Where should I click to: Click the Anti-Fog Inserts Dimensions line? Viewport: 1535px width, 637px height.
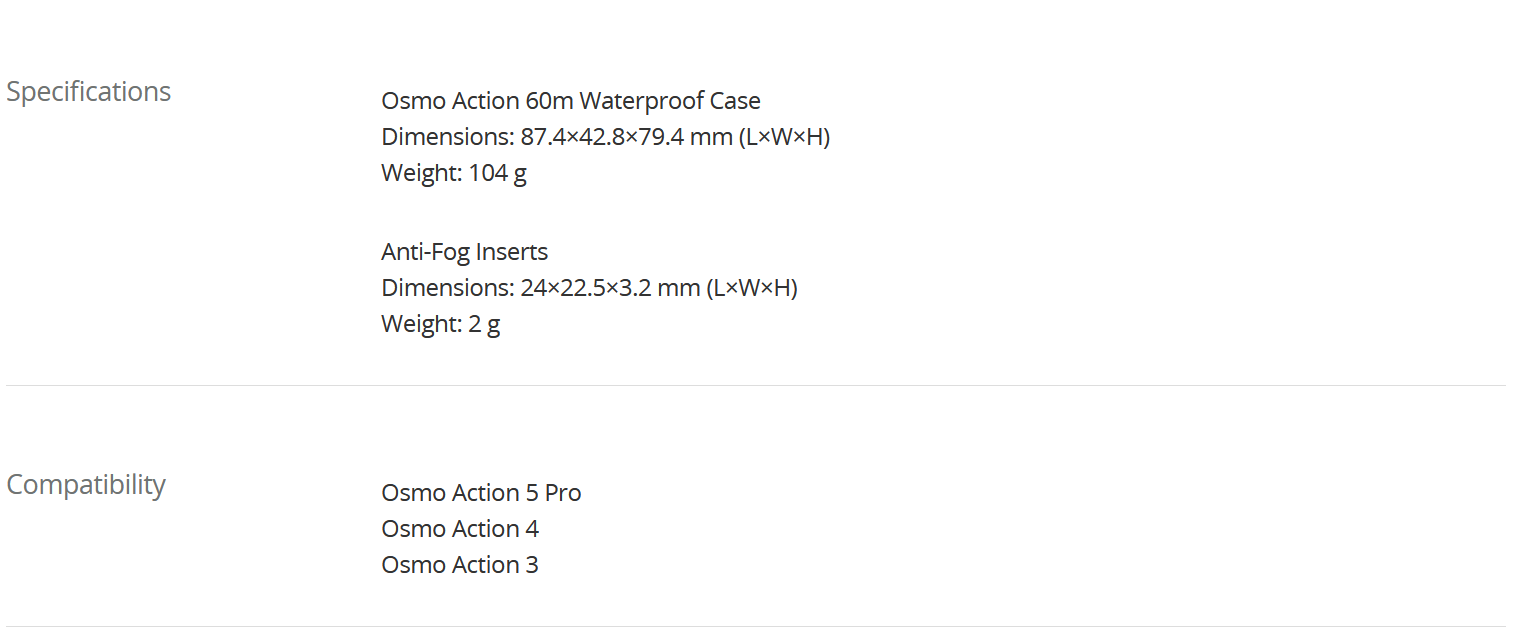tap(590, 288)
